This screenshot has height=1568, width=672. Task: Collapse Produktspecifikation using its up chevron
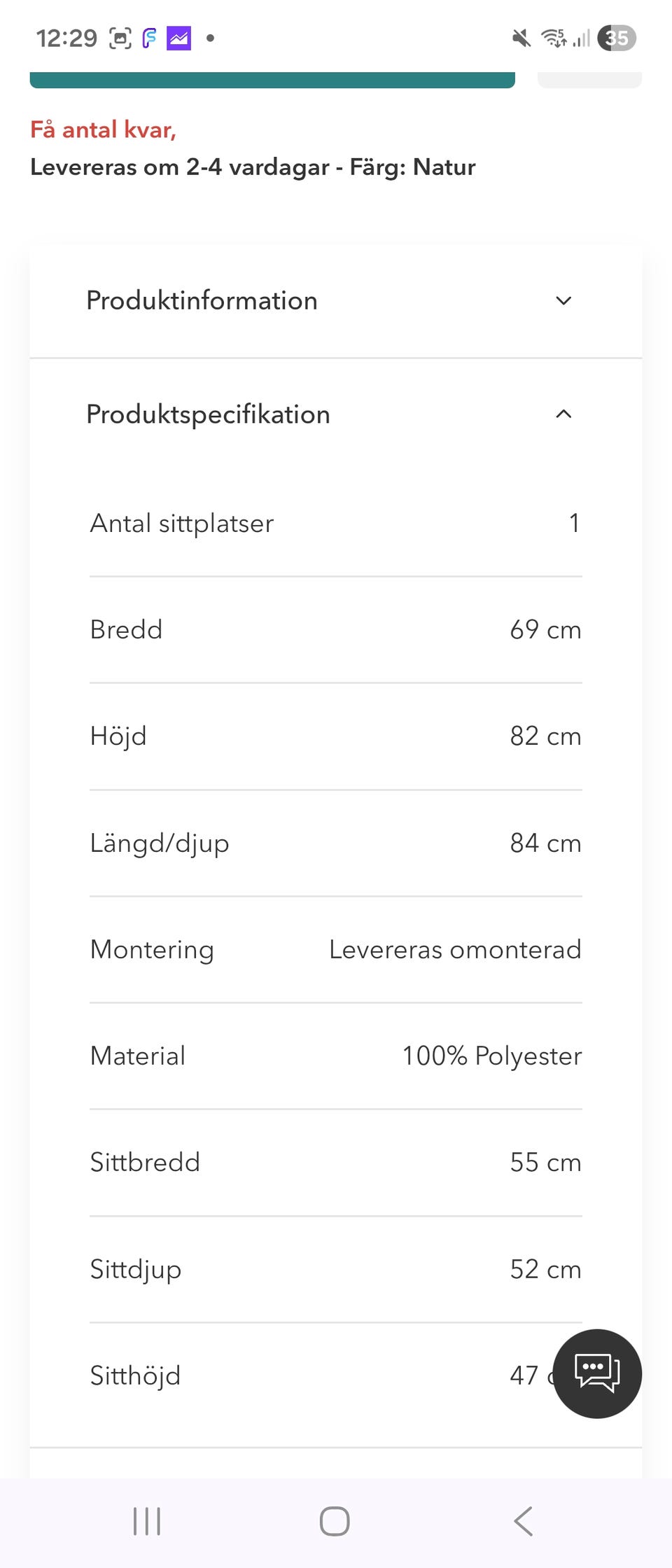[x=563, y=414]
